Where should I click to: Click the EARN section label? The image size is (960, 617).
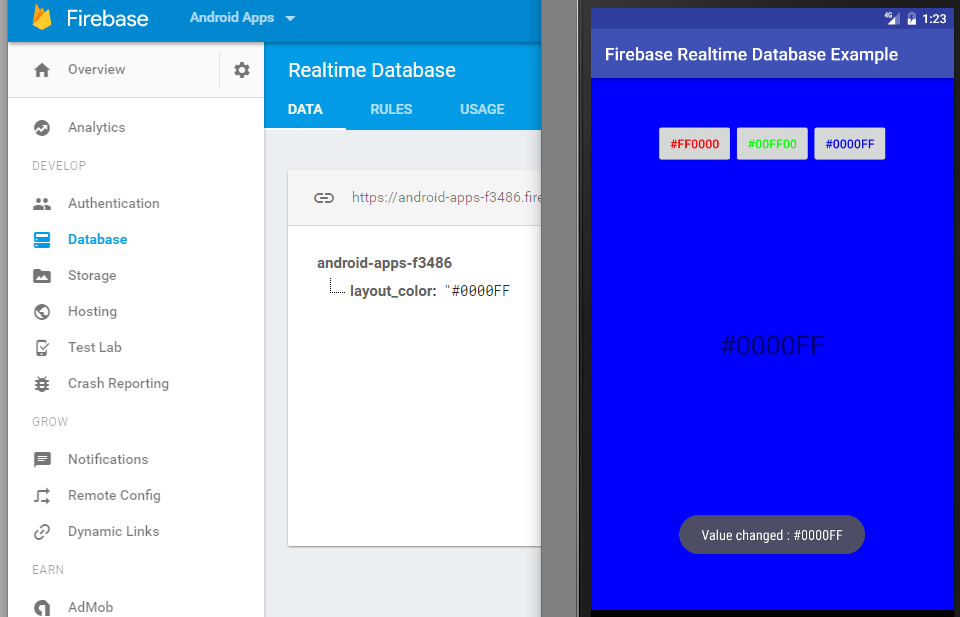(x=48, y=570)
